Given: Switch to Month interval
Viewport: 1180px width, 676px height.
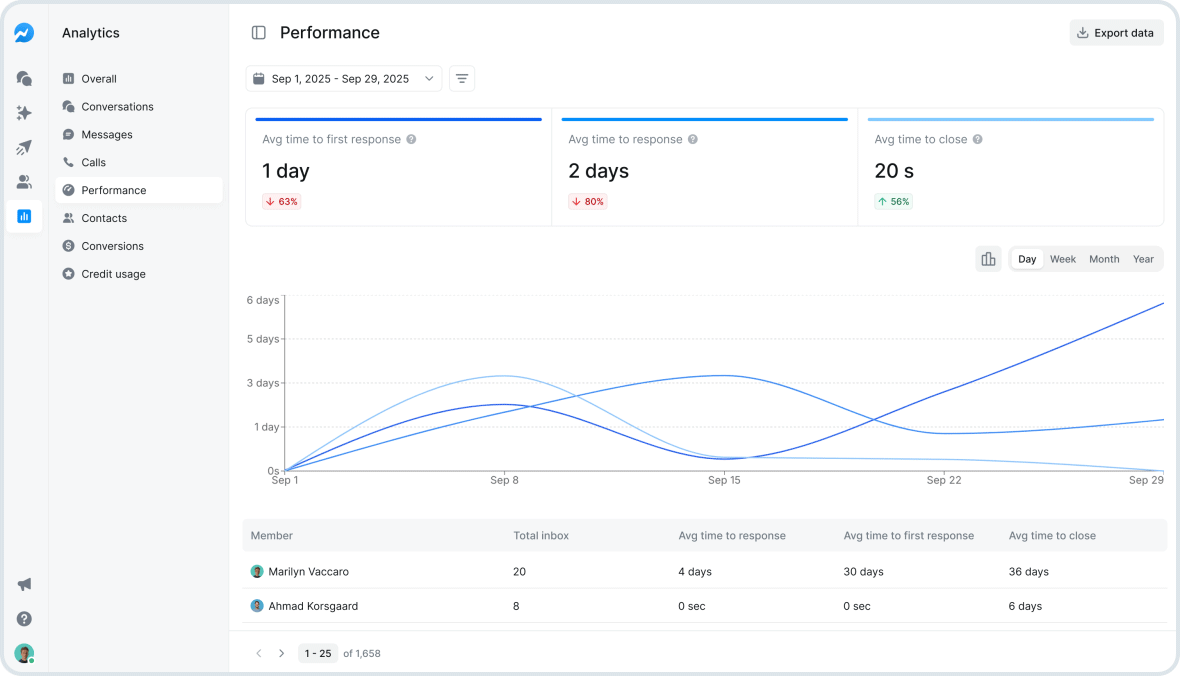Looking at the screenshot, I should coord(1103,258).
